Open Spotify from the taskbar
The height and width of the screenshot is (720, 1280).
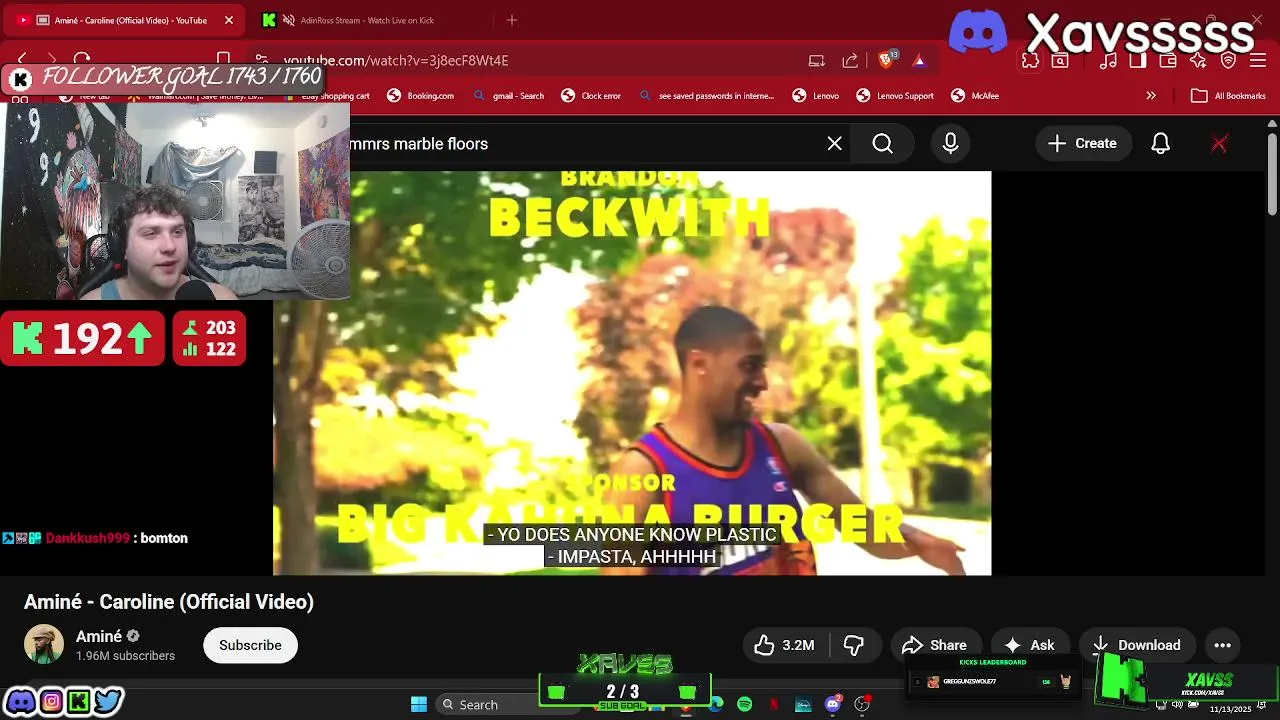coord(744,704)
